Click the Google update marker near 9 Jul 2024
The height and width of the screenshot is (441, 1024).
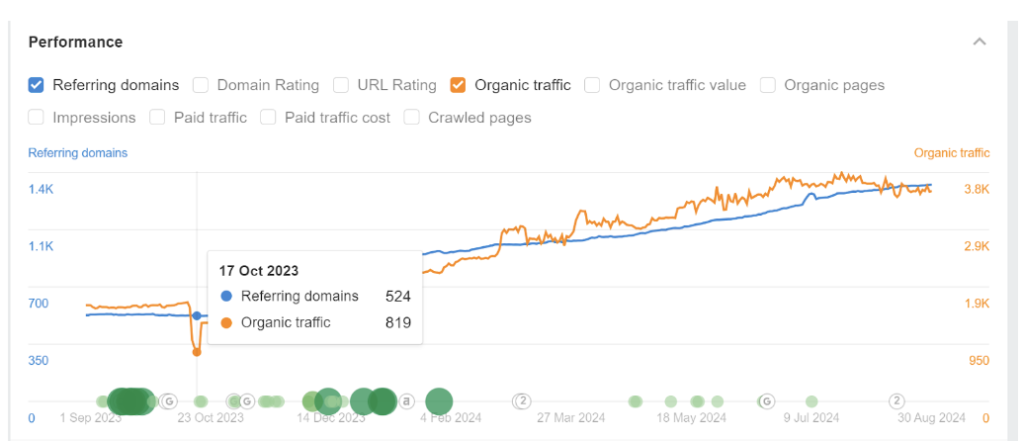tap(766, 401)
